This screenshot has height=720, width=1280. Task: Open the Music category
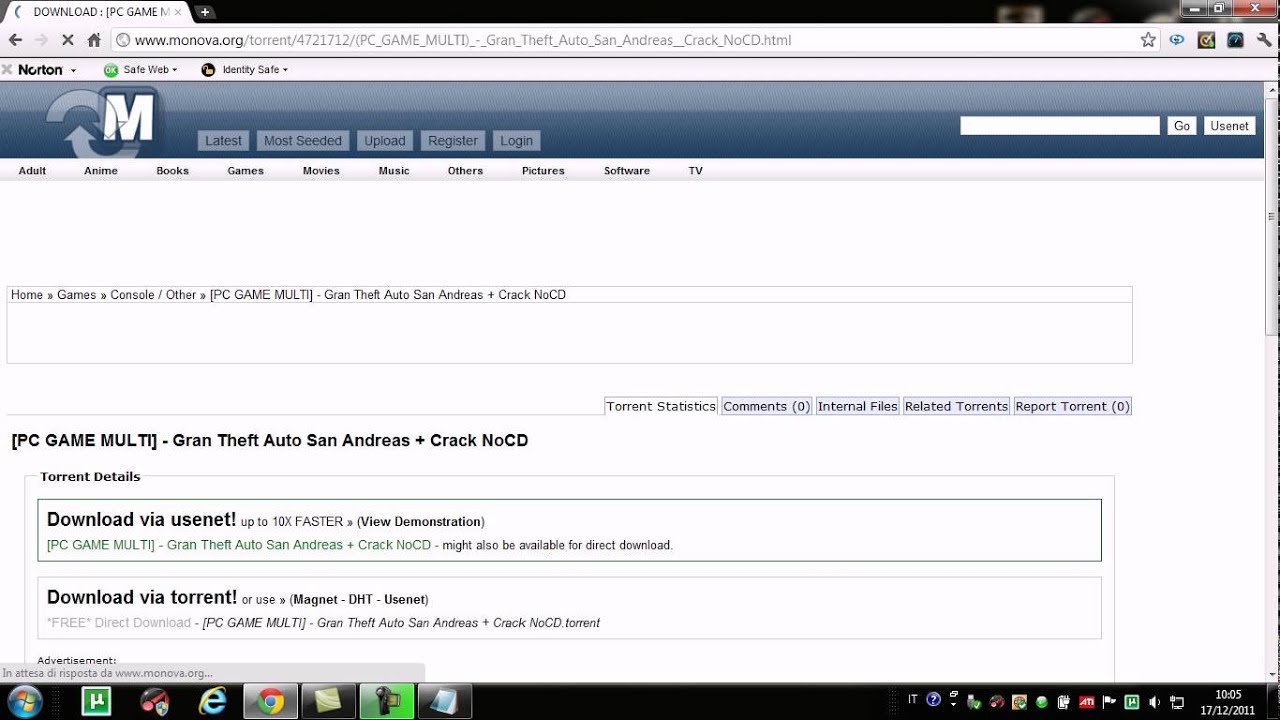tap(394, 171)
